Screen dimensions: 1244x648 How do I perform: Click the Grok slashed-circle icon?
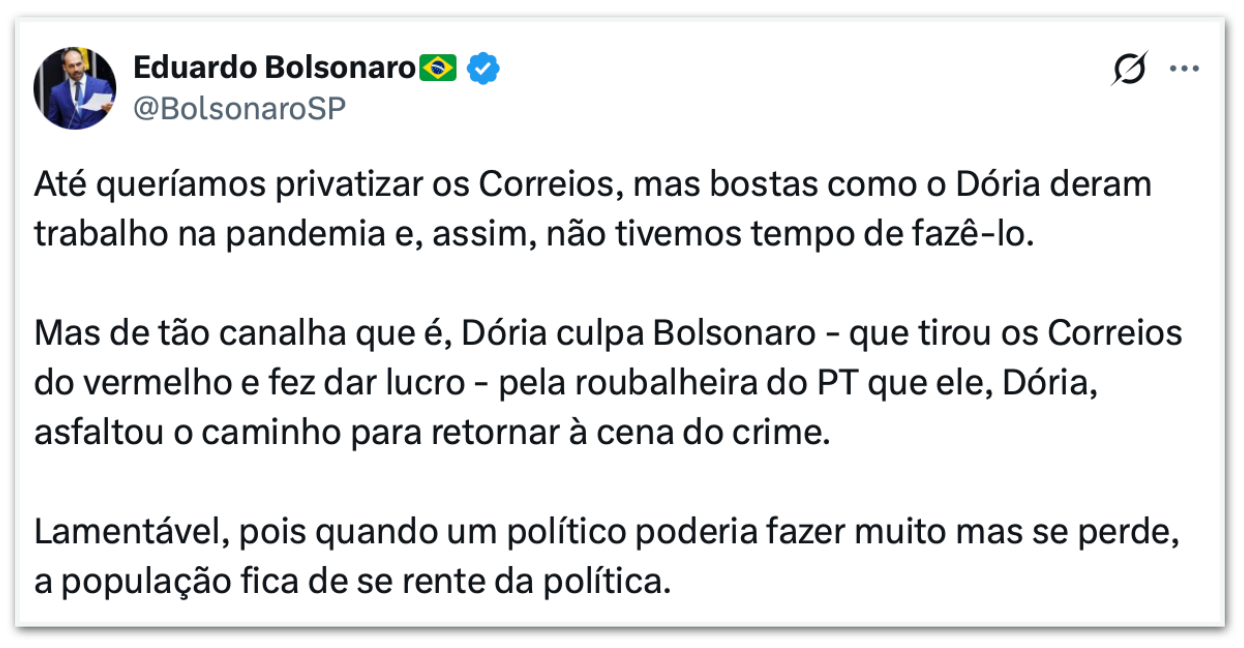(x=1130, y=70)
